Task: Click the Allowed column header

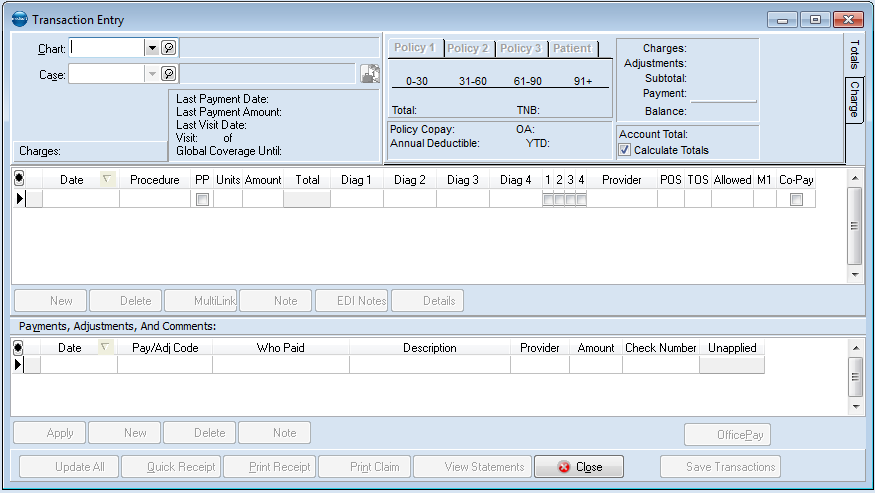Action: point(732,179)
